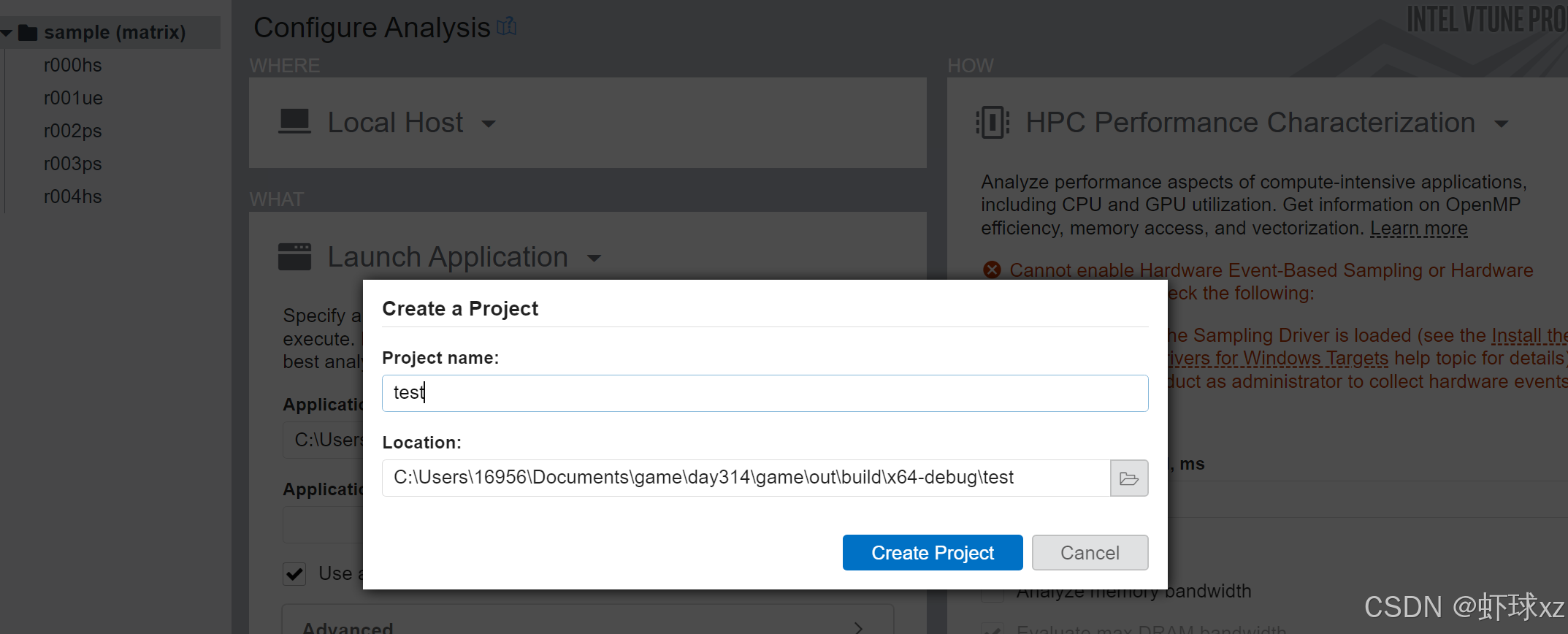Expand the Launch Application dropdown arrow
Screen dimensions: 1568x634
click(x=594, y=259)
